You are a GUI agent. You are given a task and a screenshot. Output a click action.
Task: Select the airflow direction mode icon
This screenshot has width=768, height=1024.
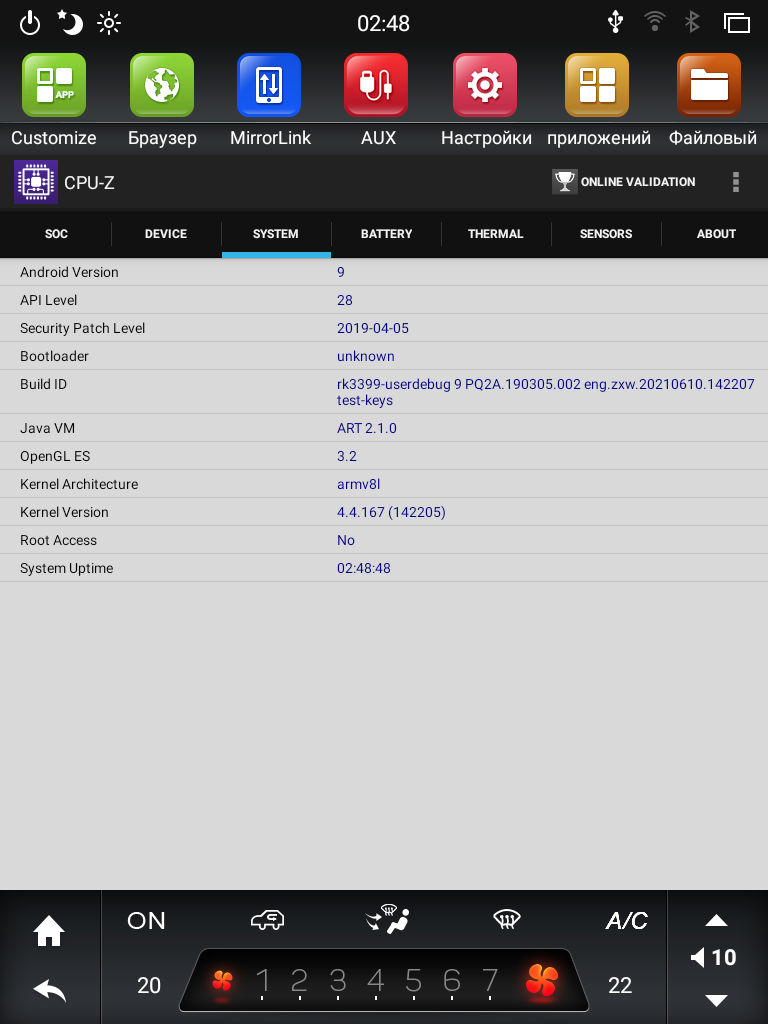pyautogui.click(x=388, y=919)
